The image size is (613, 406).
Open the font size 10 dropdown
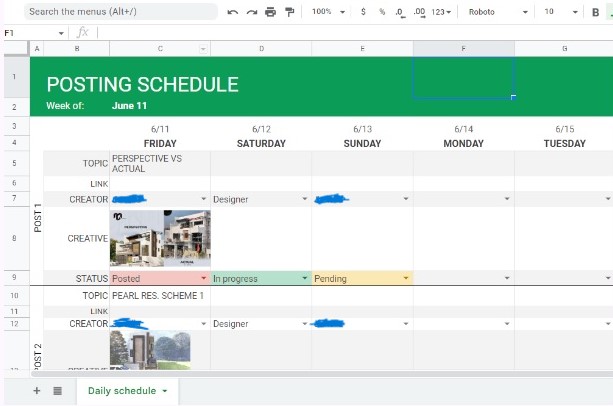(561, 12)
